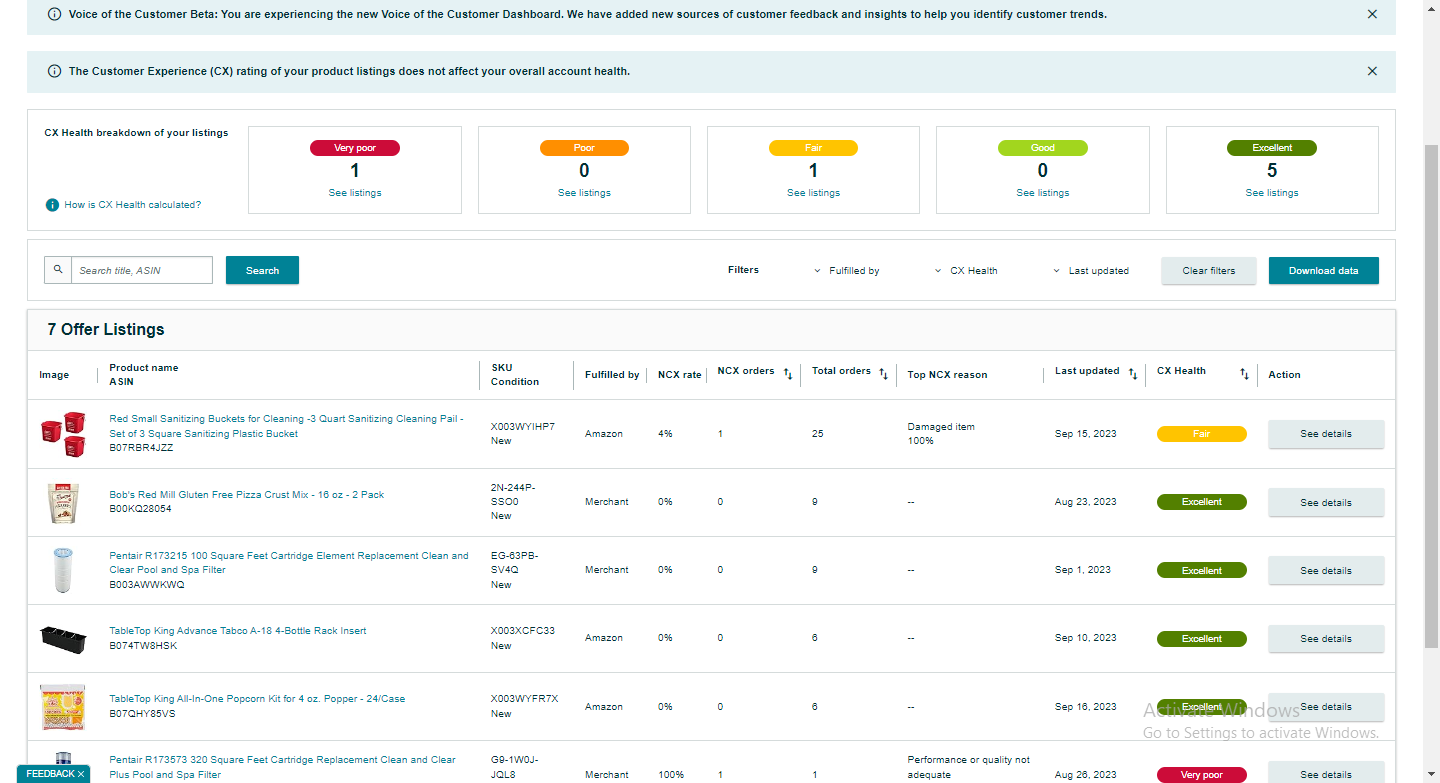Close the FEEDBACK tab with its X
Screen dimensions: 1440x783
81,774
